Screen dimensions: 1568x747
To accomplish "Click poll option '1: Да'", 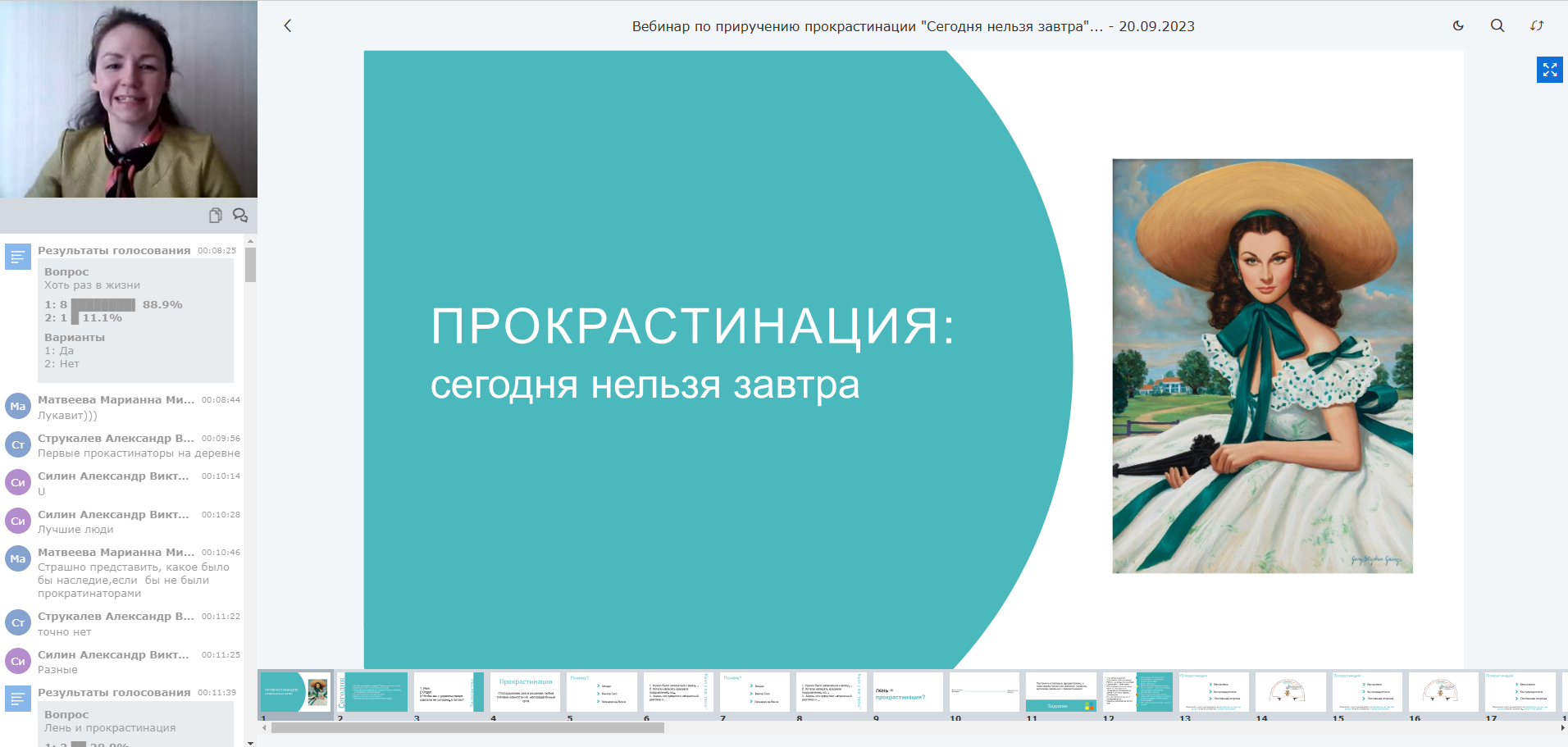I will click(x=59, y=351).
